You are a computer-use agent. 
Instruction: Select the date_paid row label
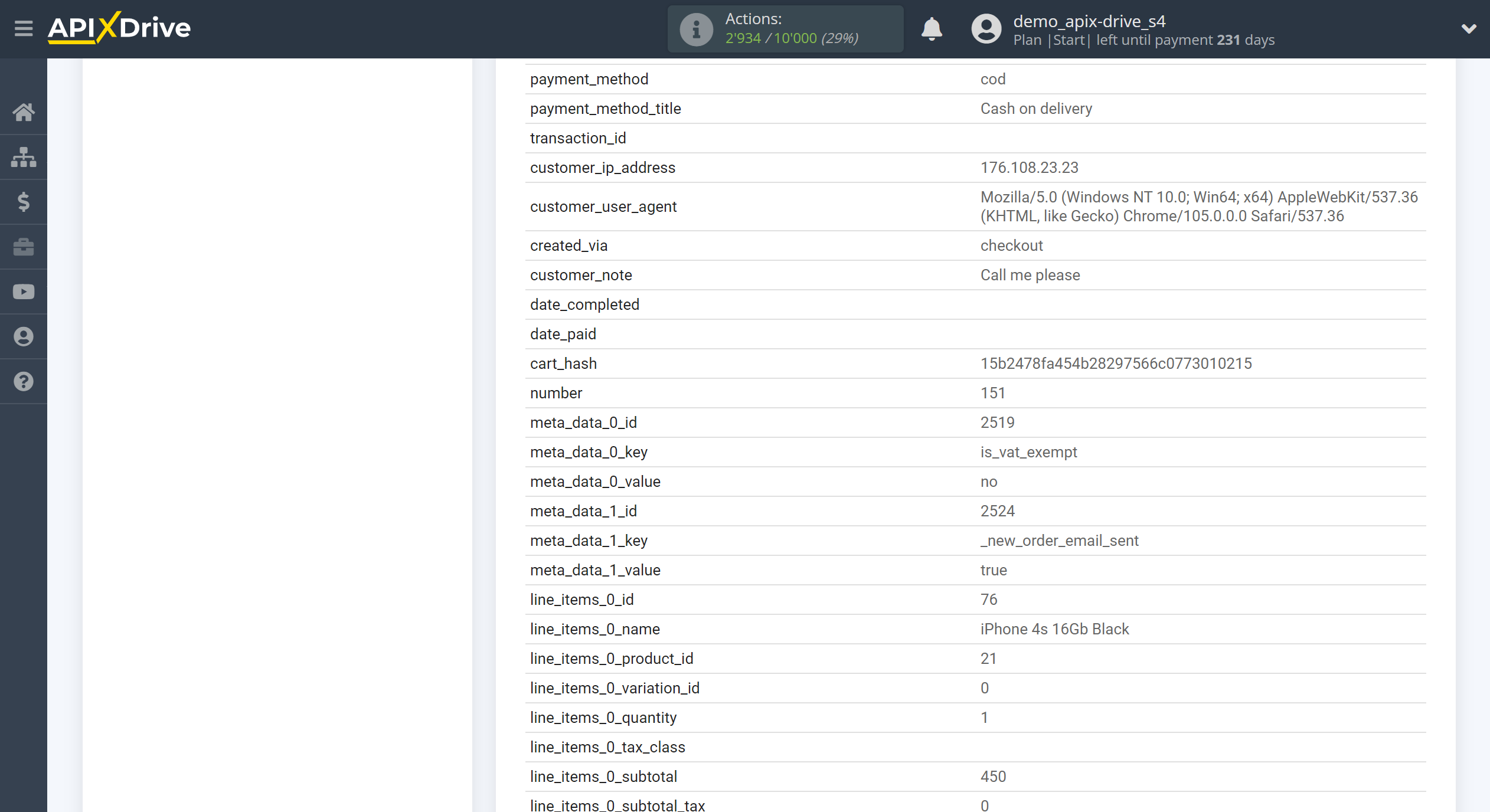coord(563,334)
